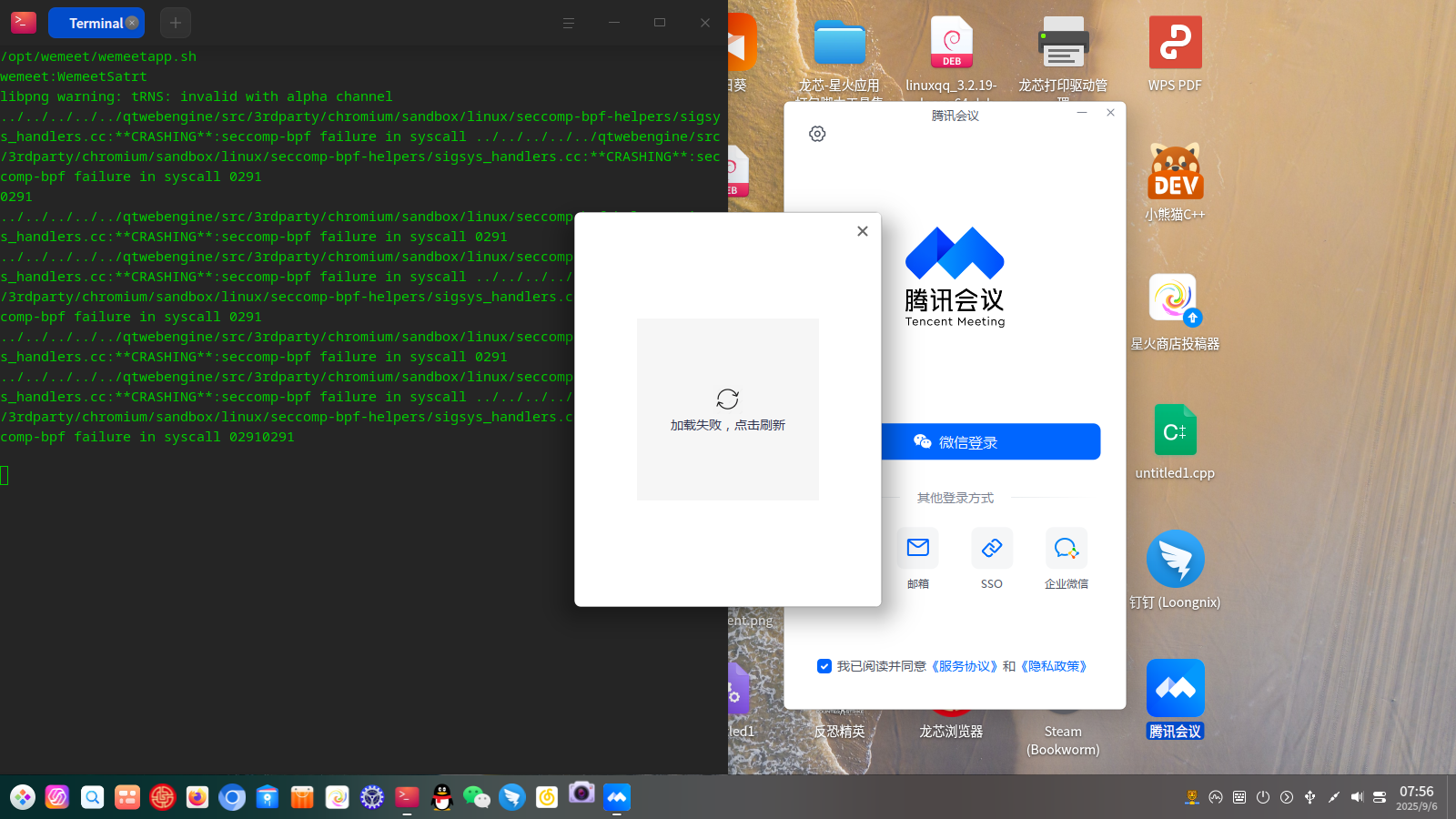Click the refresh icon in failed QR panel
1456x819 pixels.
728,399
